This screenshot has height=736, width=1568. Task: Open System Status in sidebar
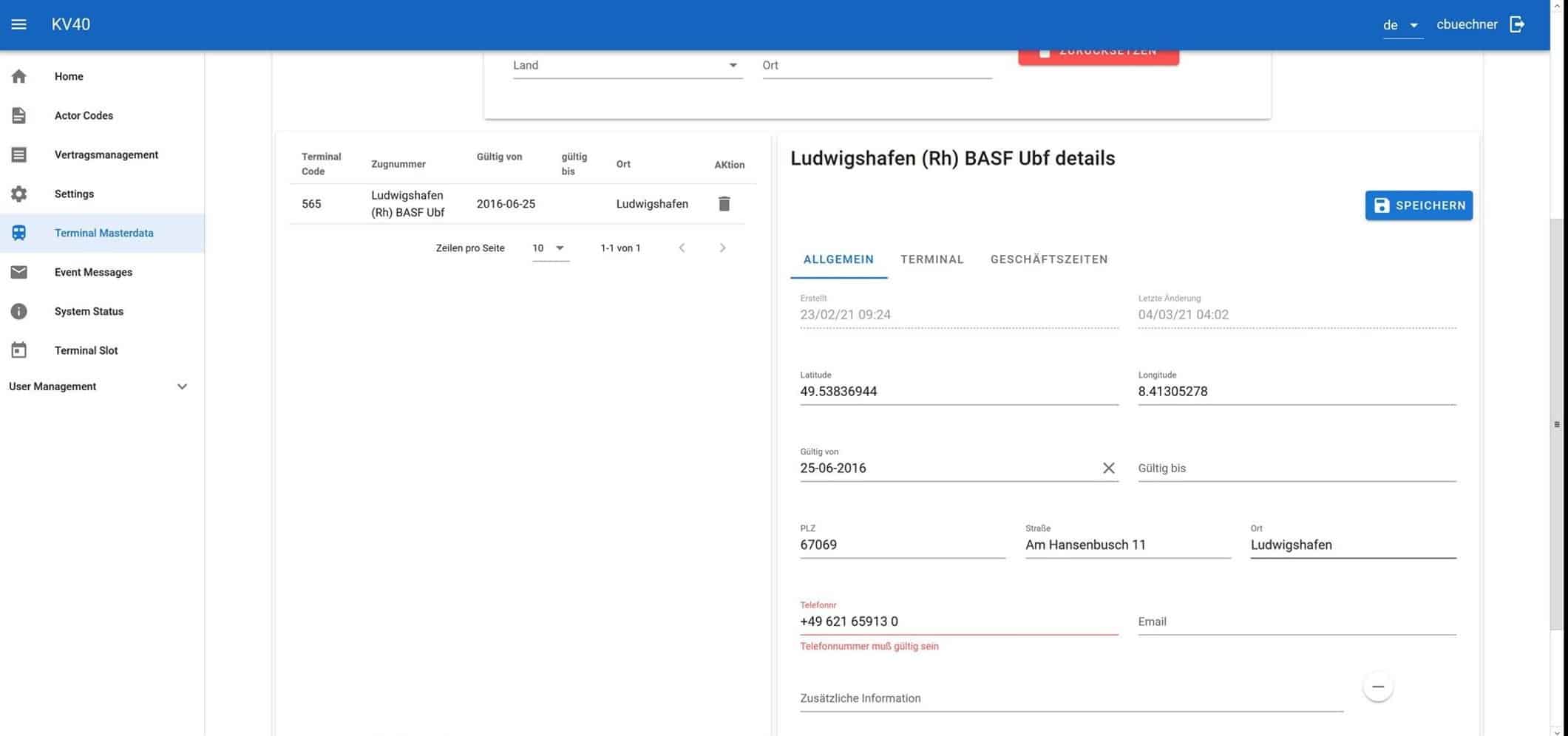click(89, 311)
